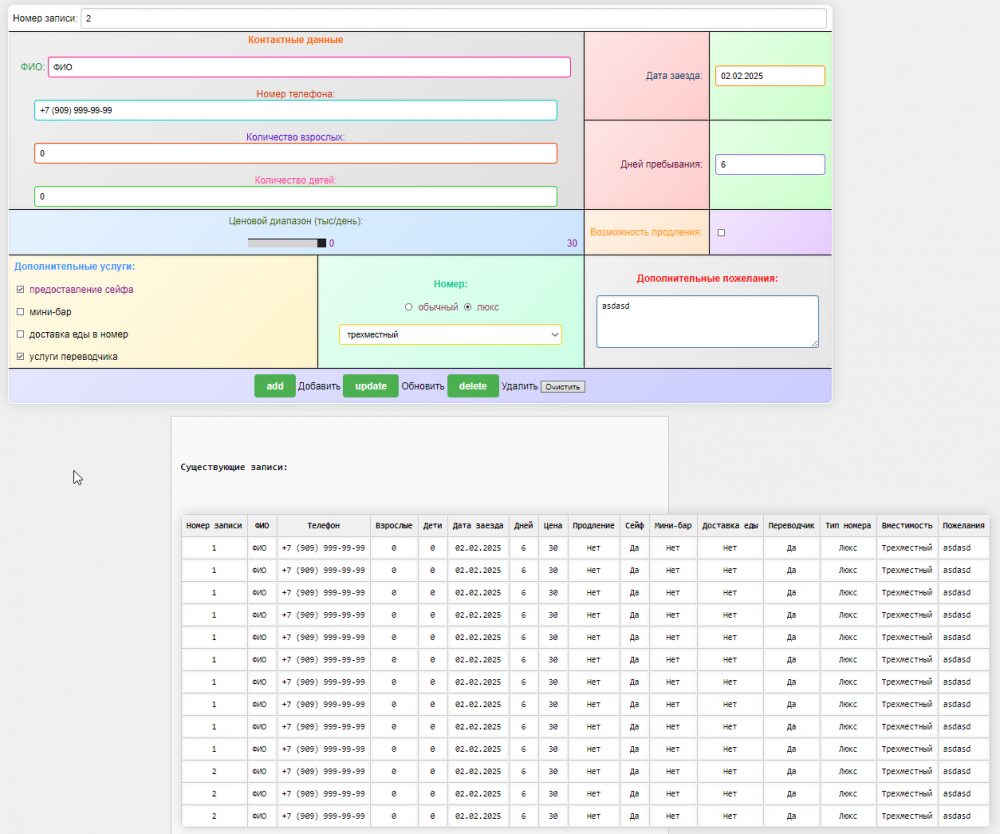Check the доставка еды в номер option

pyautogui.click(x=21, y=334)
